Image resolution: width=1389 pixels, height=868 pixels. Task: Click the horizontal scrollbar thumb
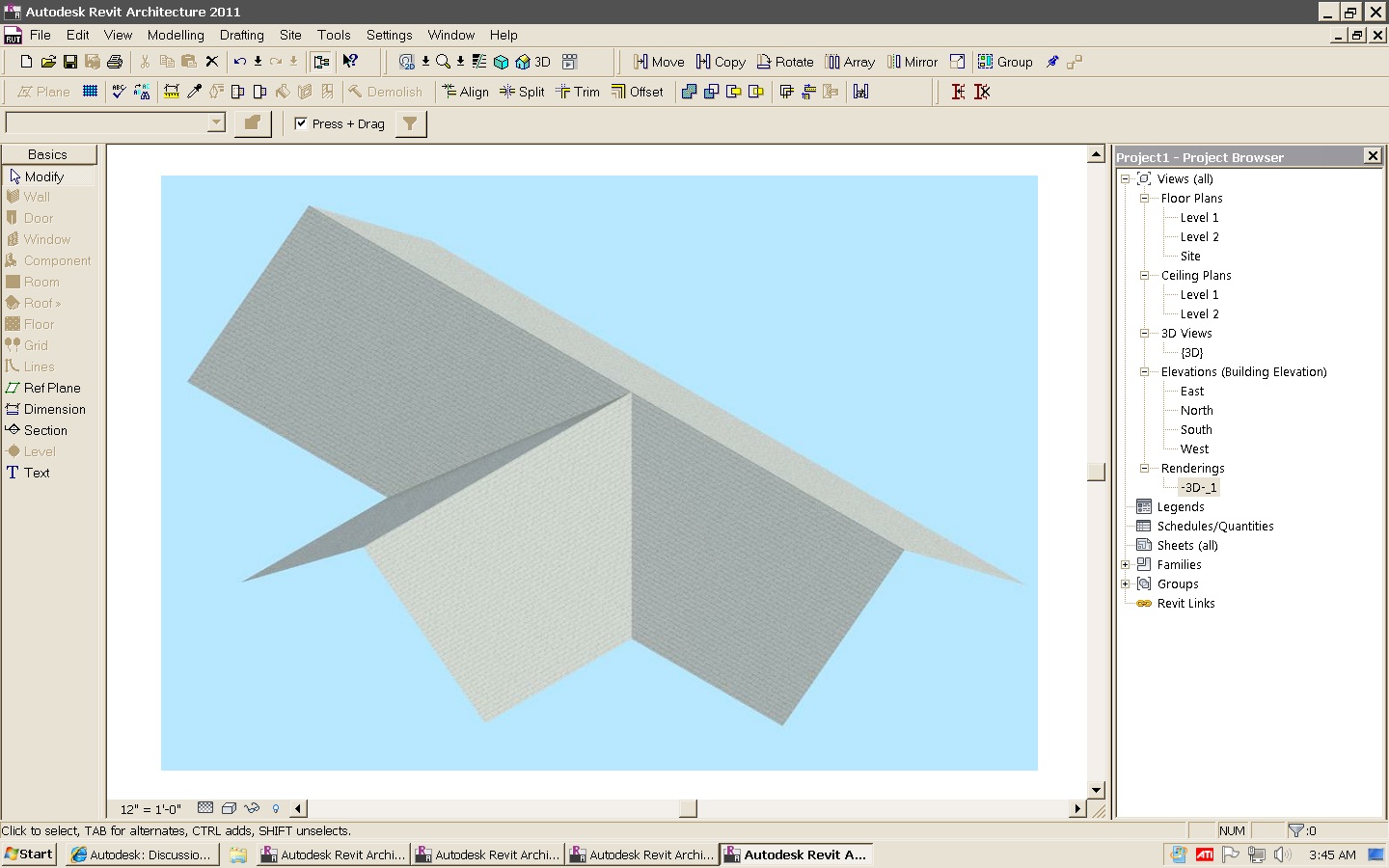click(688, 808)
